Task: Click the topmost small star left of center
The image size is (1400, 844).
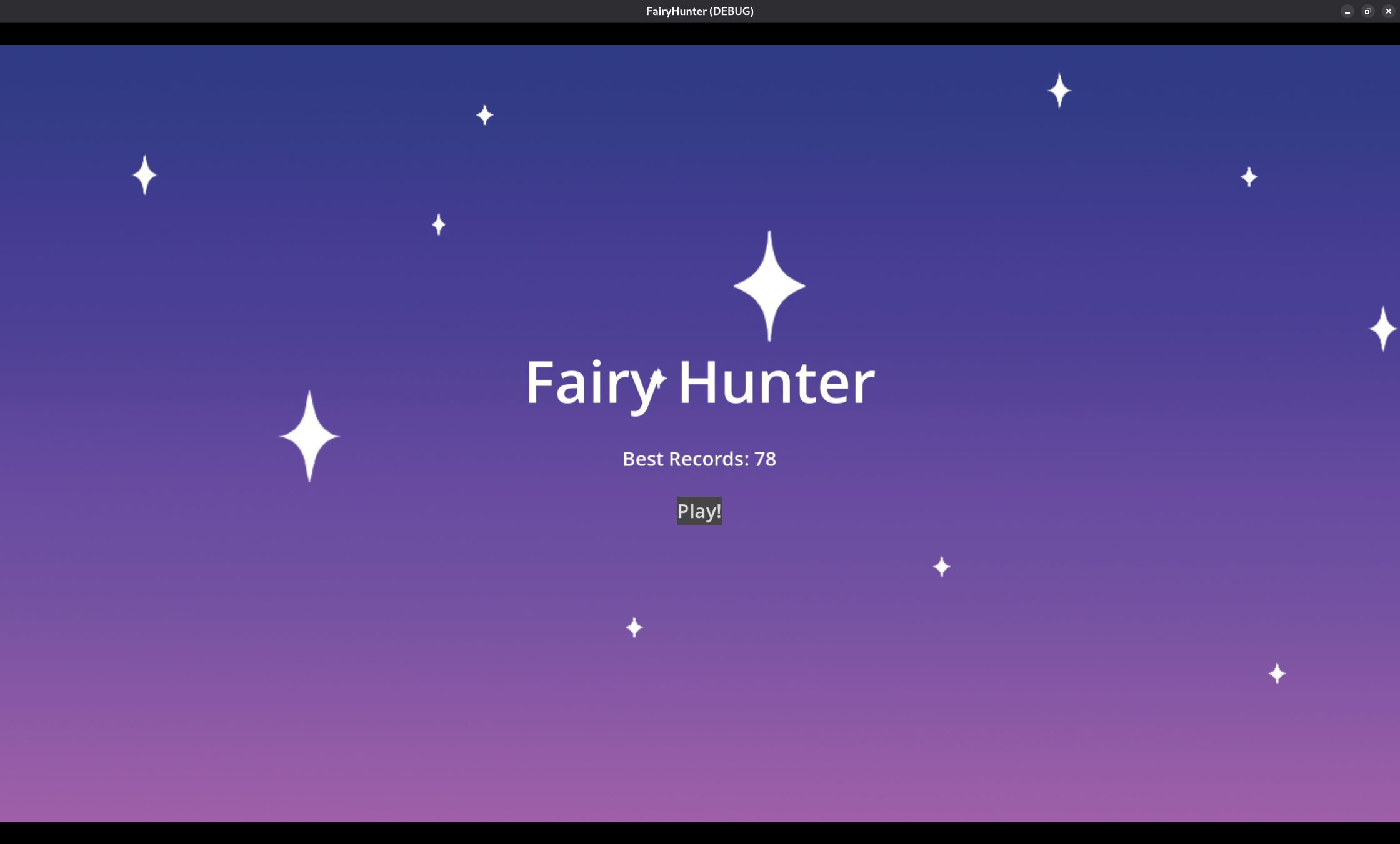Action: [x=484, y=115]
